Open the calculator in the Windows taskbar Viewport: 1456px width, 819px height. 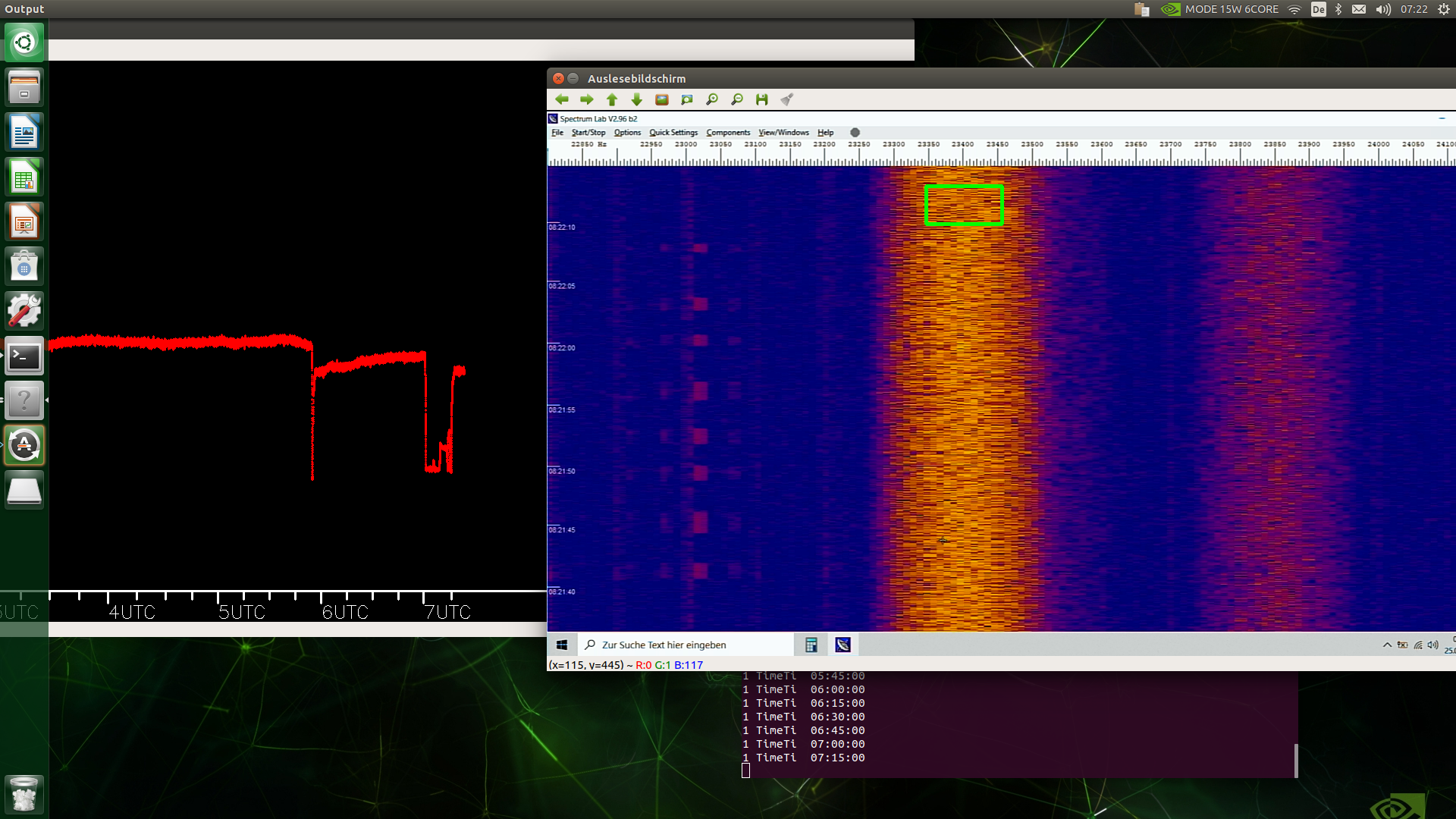[811, 645]
